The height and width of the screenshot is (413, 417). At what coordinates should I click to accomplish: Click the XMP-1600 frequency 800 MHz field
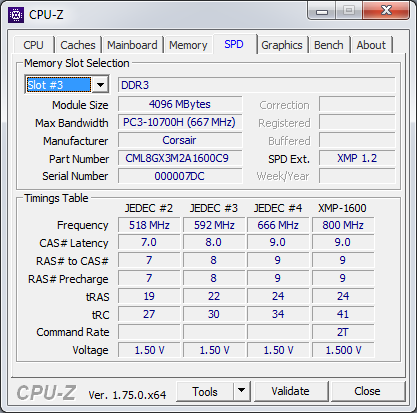click(x=343, y=225)
